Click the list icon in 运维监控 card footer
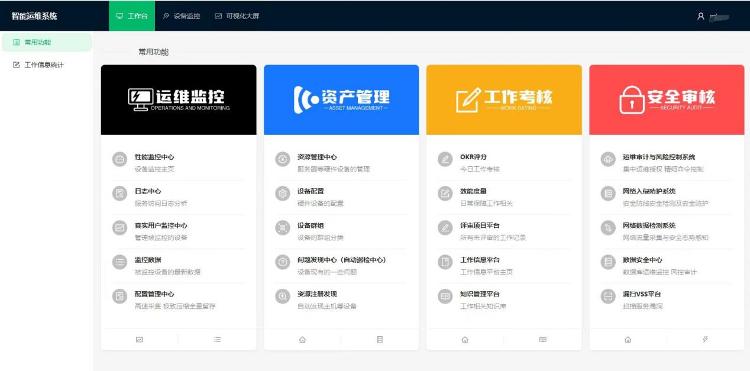750x371 pixels. [x=217, y=340]
